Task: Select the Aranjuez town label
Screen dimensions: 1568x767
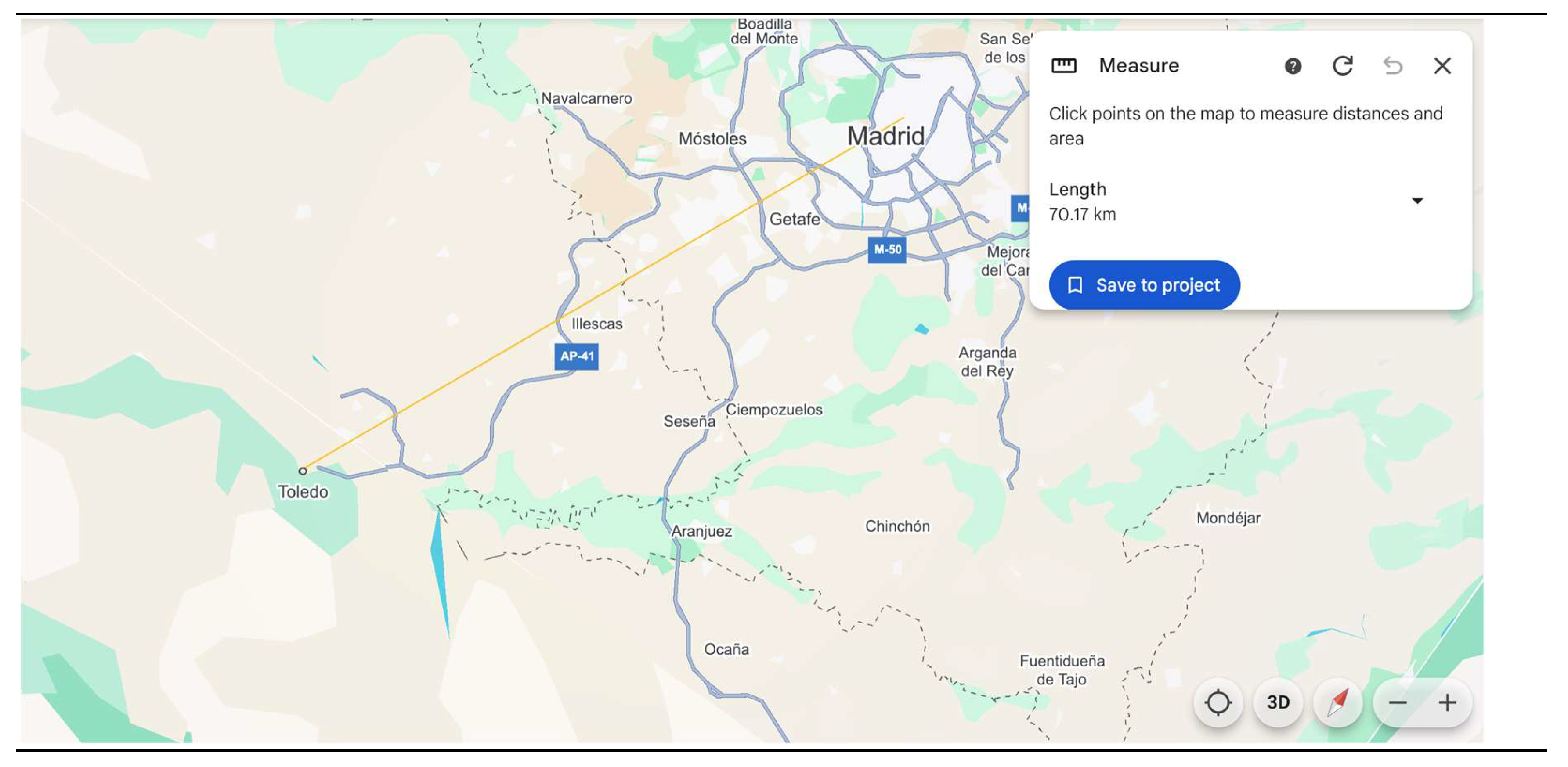Action: pos(701,531)
